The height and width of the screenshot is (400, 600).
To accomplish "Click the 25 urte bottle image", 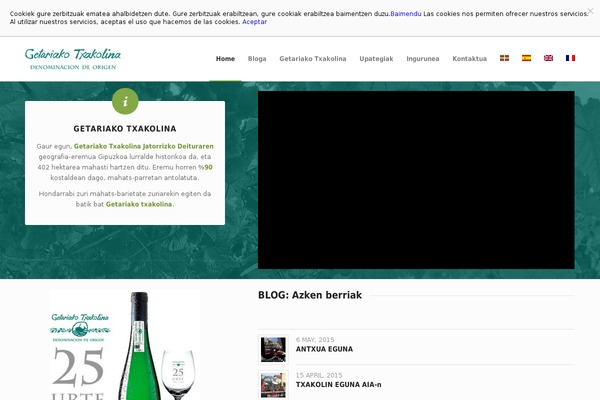I will point(125,344).
